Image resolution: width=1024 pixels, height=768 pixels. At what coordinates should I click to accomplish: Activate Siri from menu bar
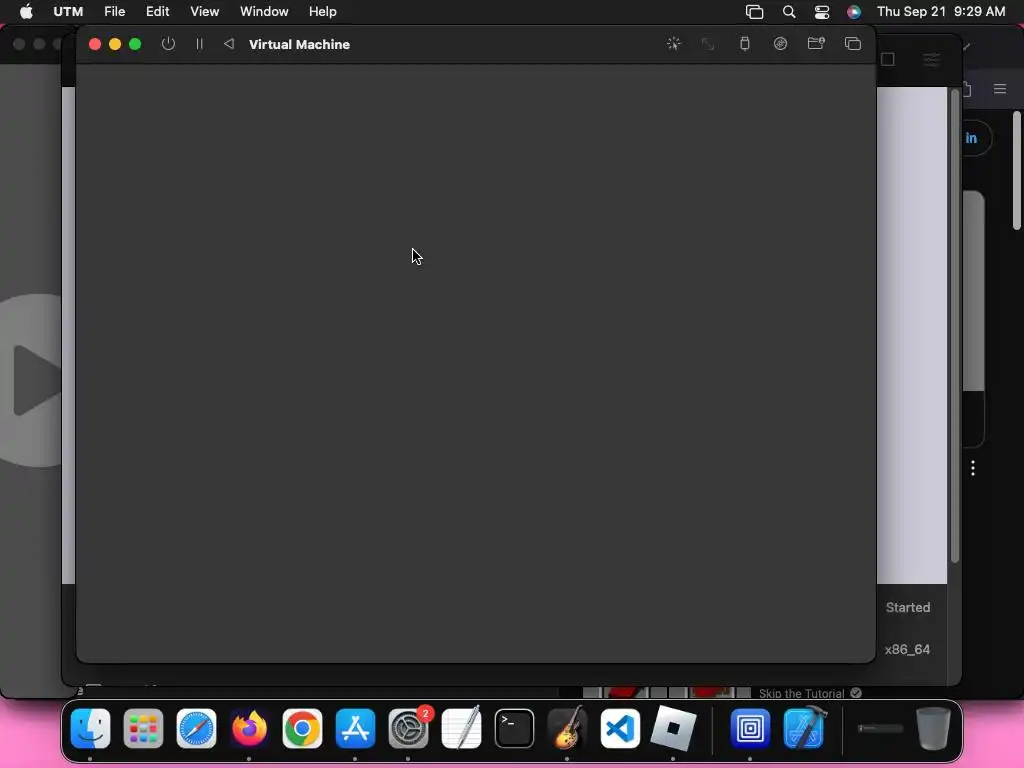854,12
